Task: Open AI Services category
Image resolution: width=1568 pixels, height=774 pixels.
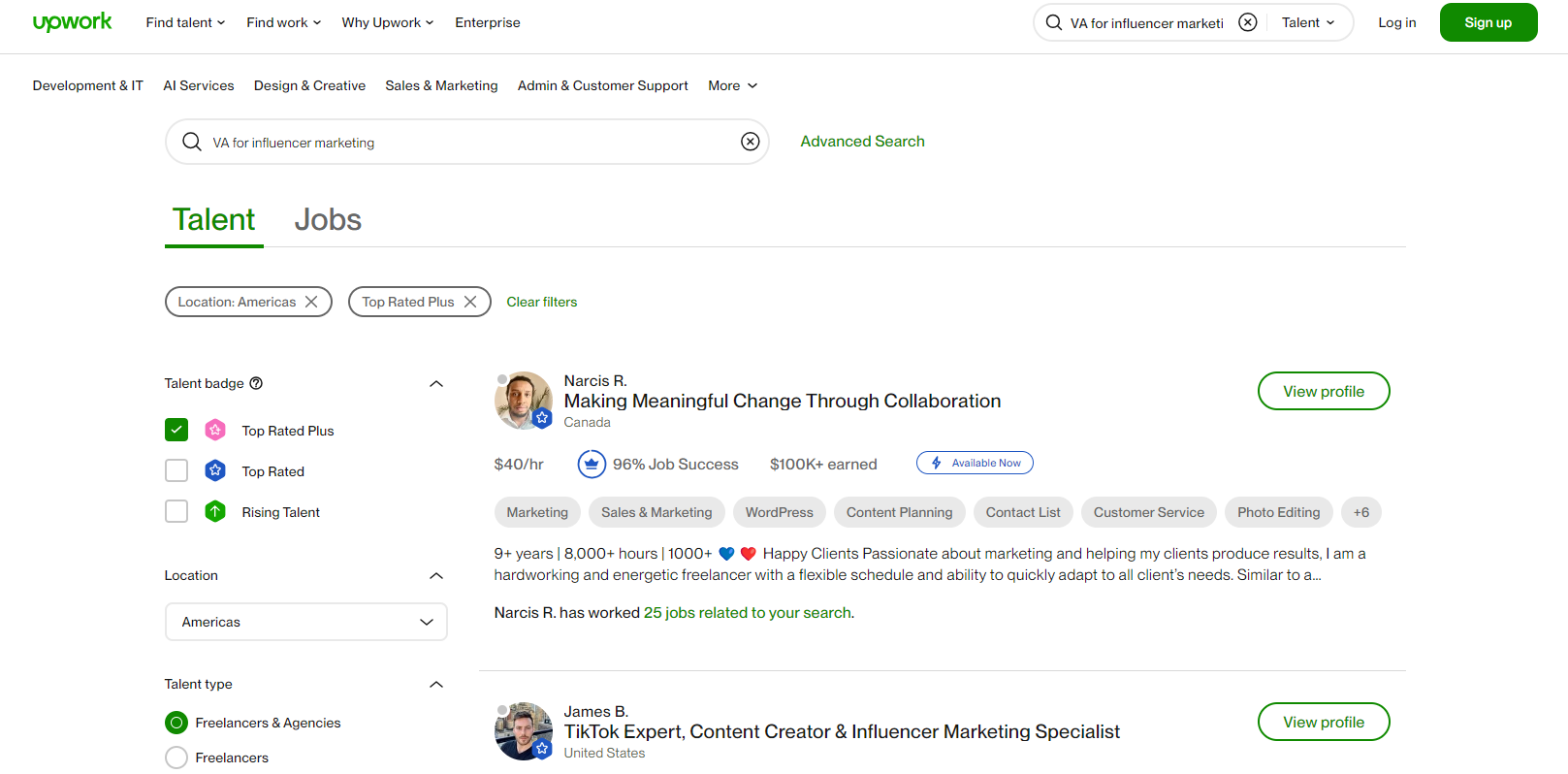Action: 199,85
